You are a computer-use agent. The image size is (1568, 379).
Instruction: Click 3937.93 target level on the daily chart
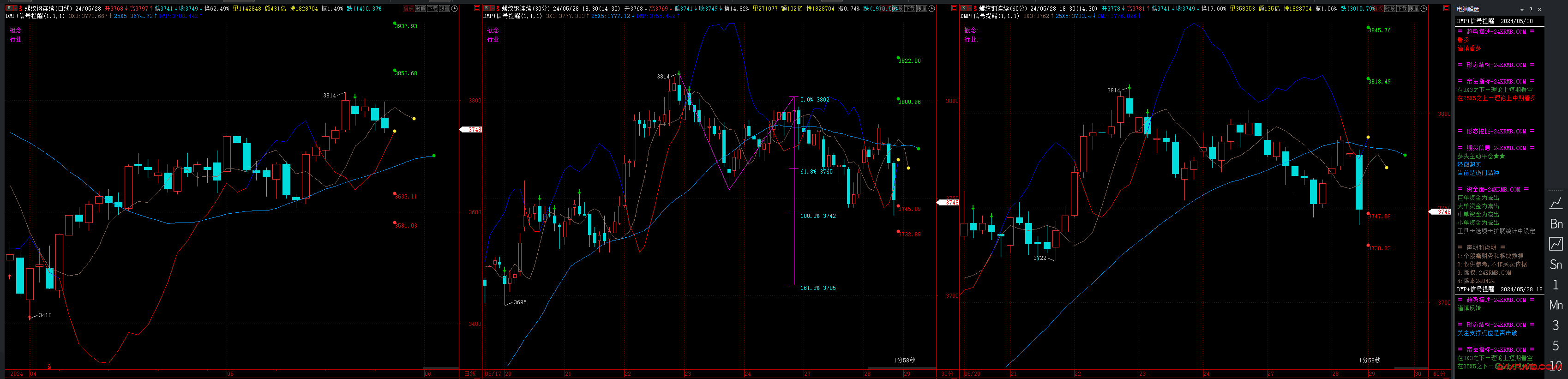pos(406,26)
